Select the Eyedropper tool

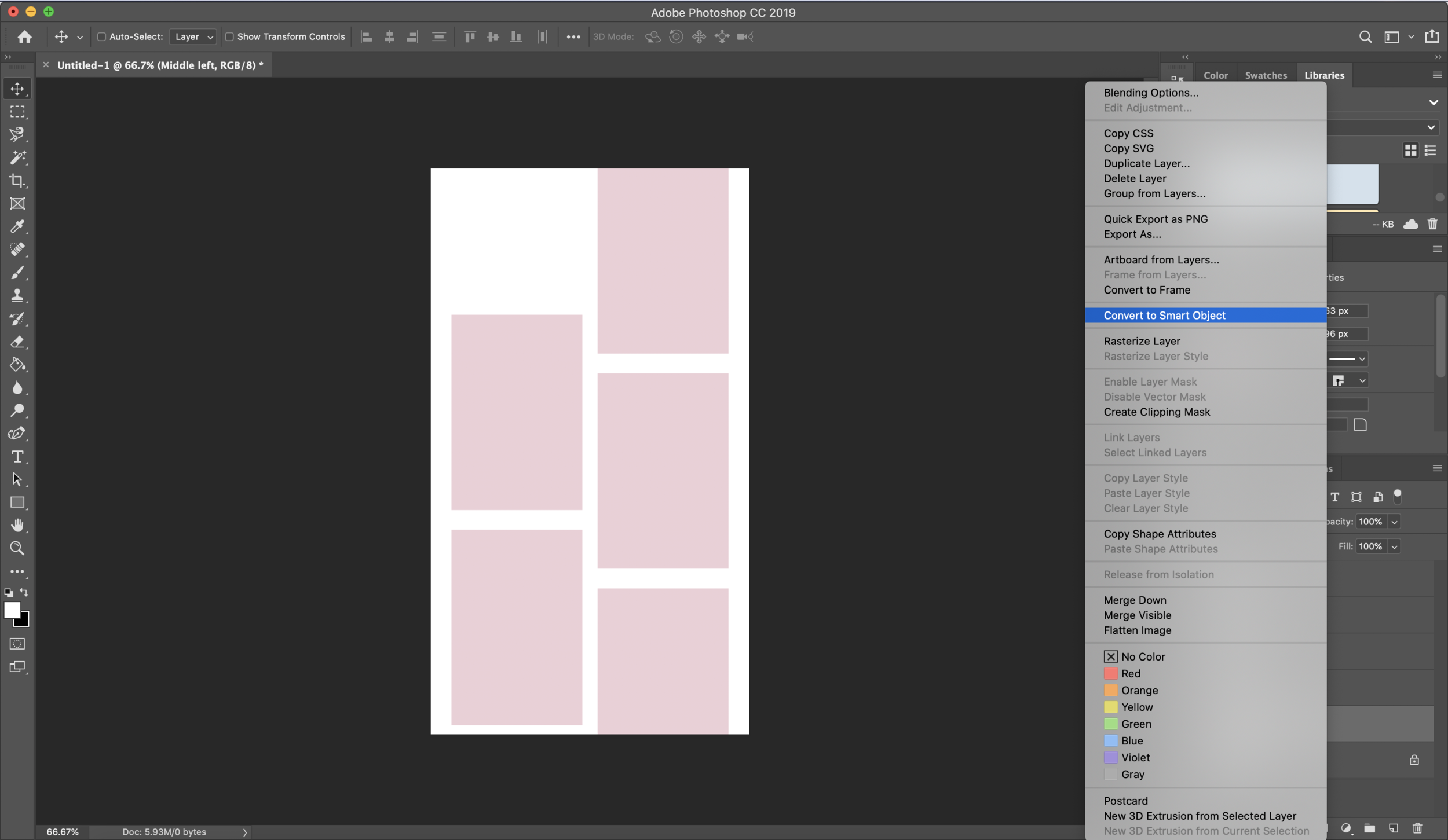click(17, 226)
